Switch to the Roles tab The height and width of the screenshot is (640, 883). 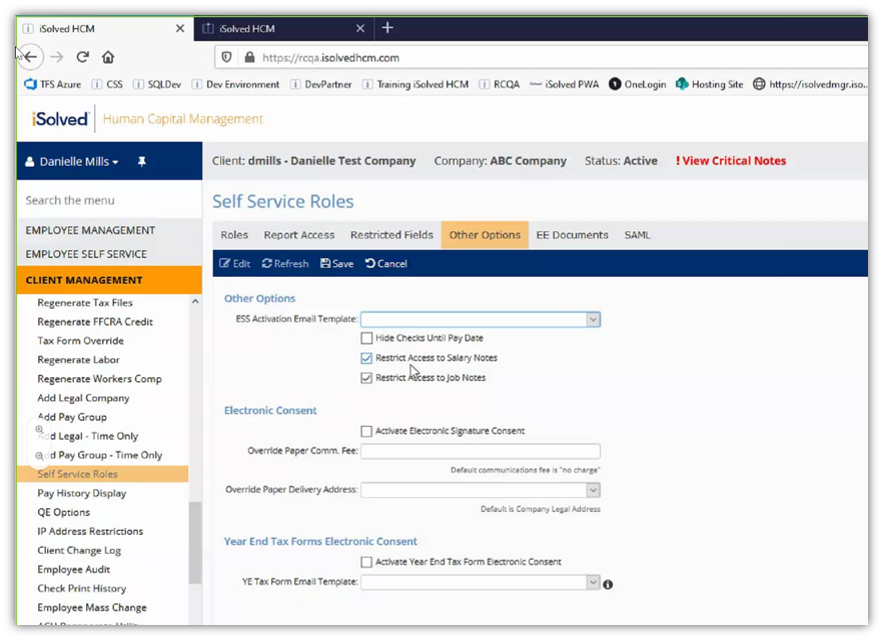click(234, 235)
